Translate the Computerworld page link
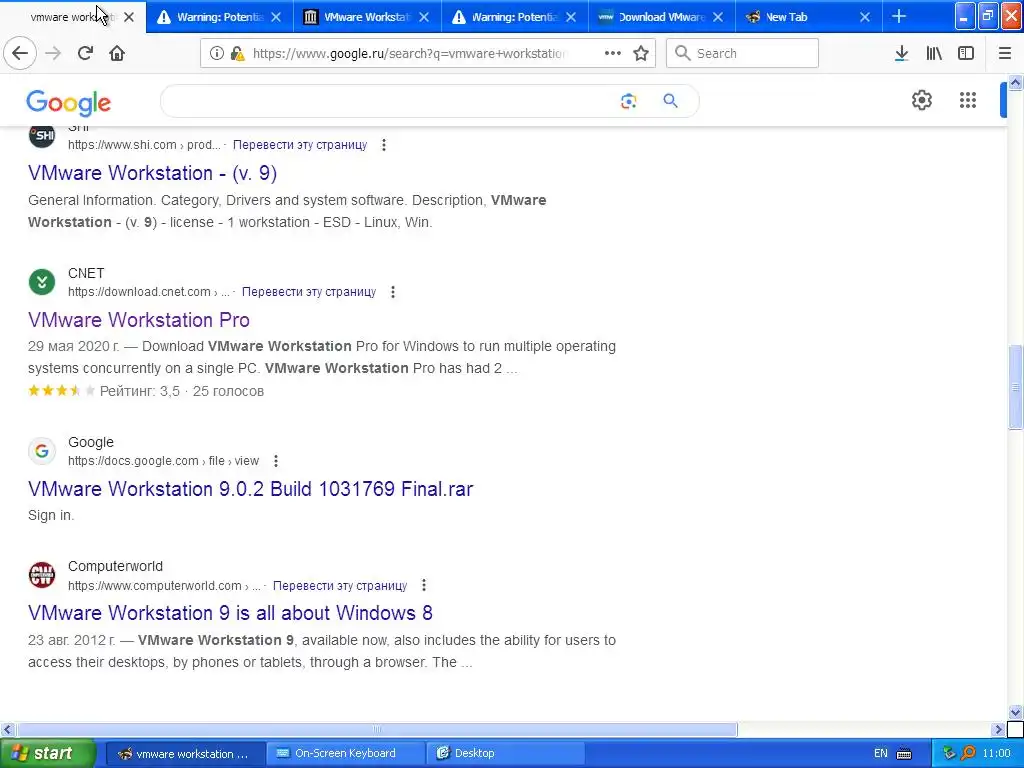 coord(340,586)
